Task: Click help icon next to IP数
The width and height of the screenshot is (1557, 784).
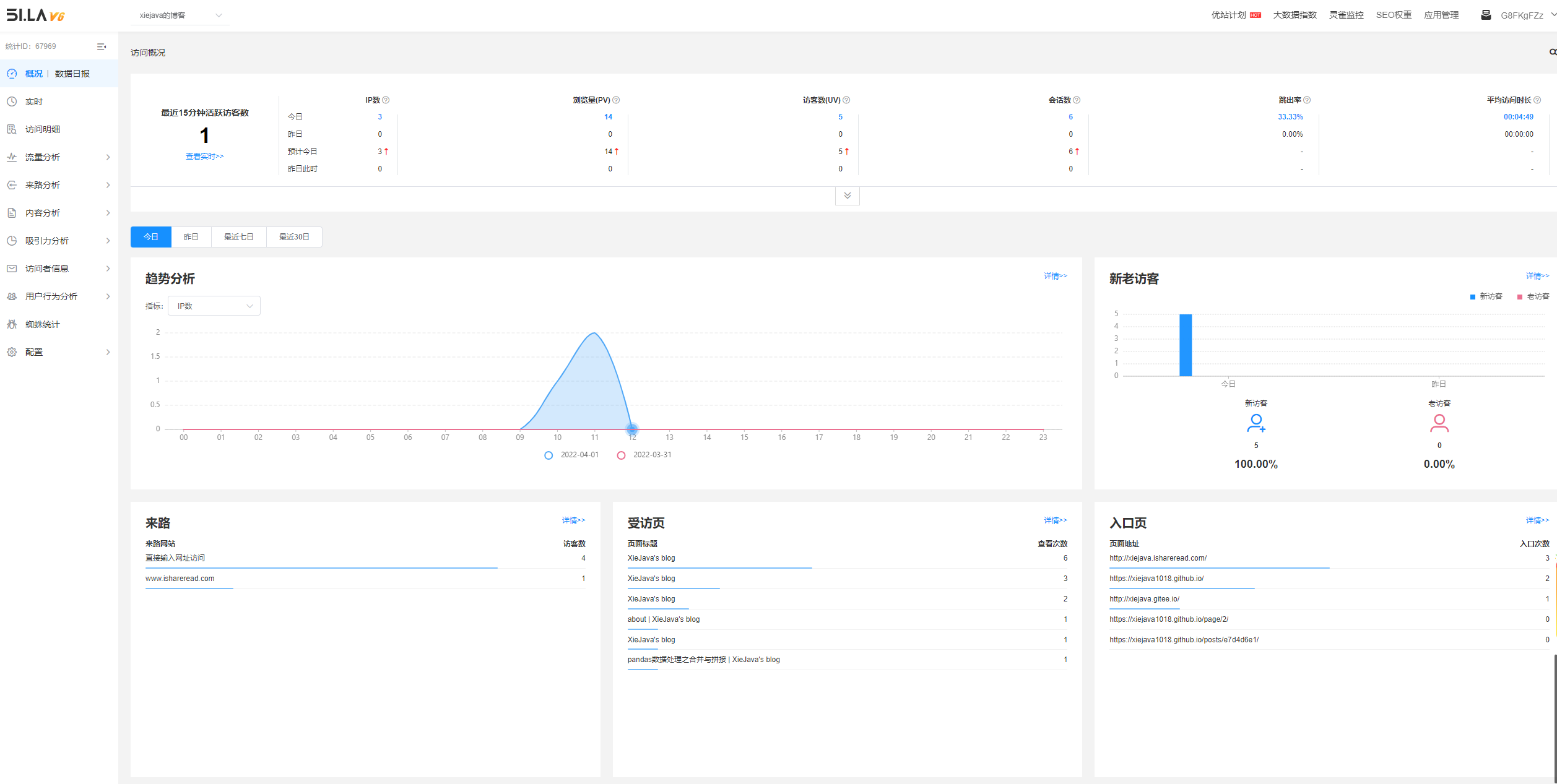Action: click(x=386, y=100)
